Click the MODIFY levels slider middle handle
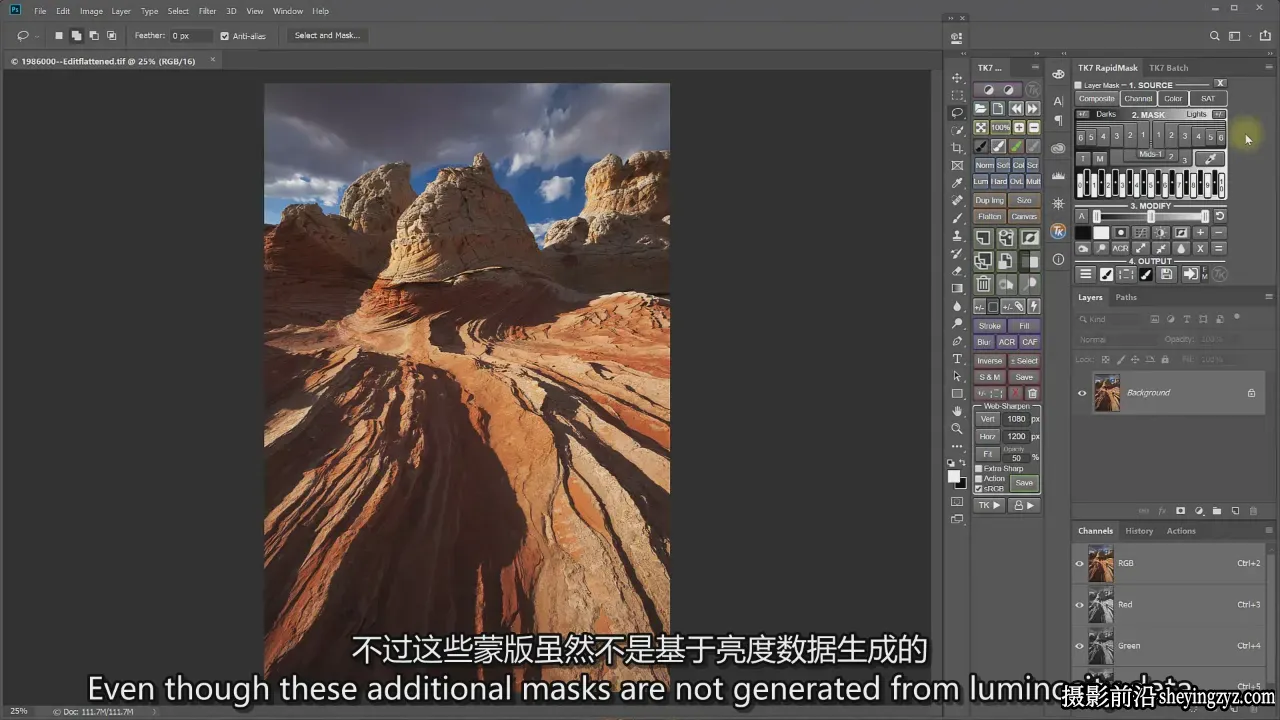 [x=1151, y=217]
